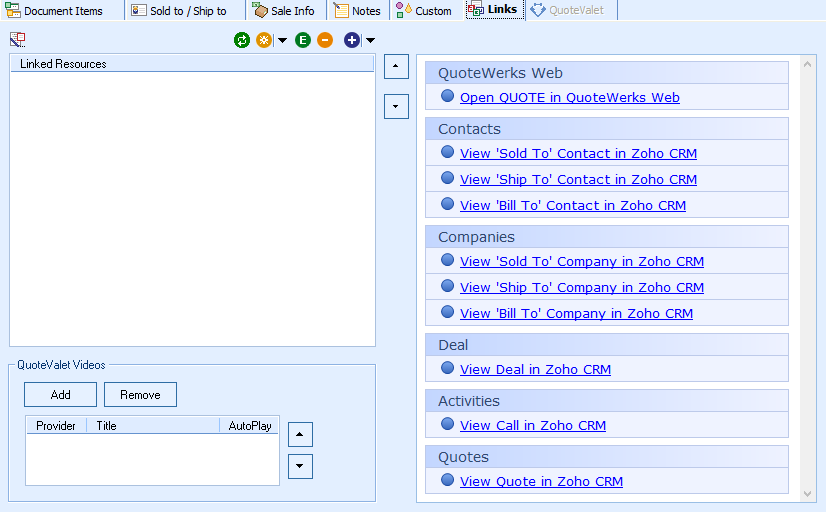Click the icon at top-left above Linked Resources
Screen dimensions: 826x512
[17, 40]
